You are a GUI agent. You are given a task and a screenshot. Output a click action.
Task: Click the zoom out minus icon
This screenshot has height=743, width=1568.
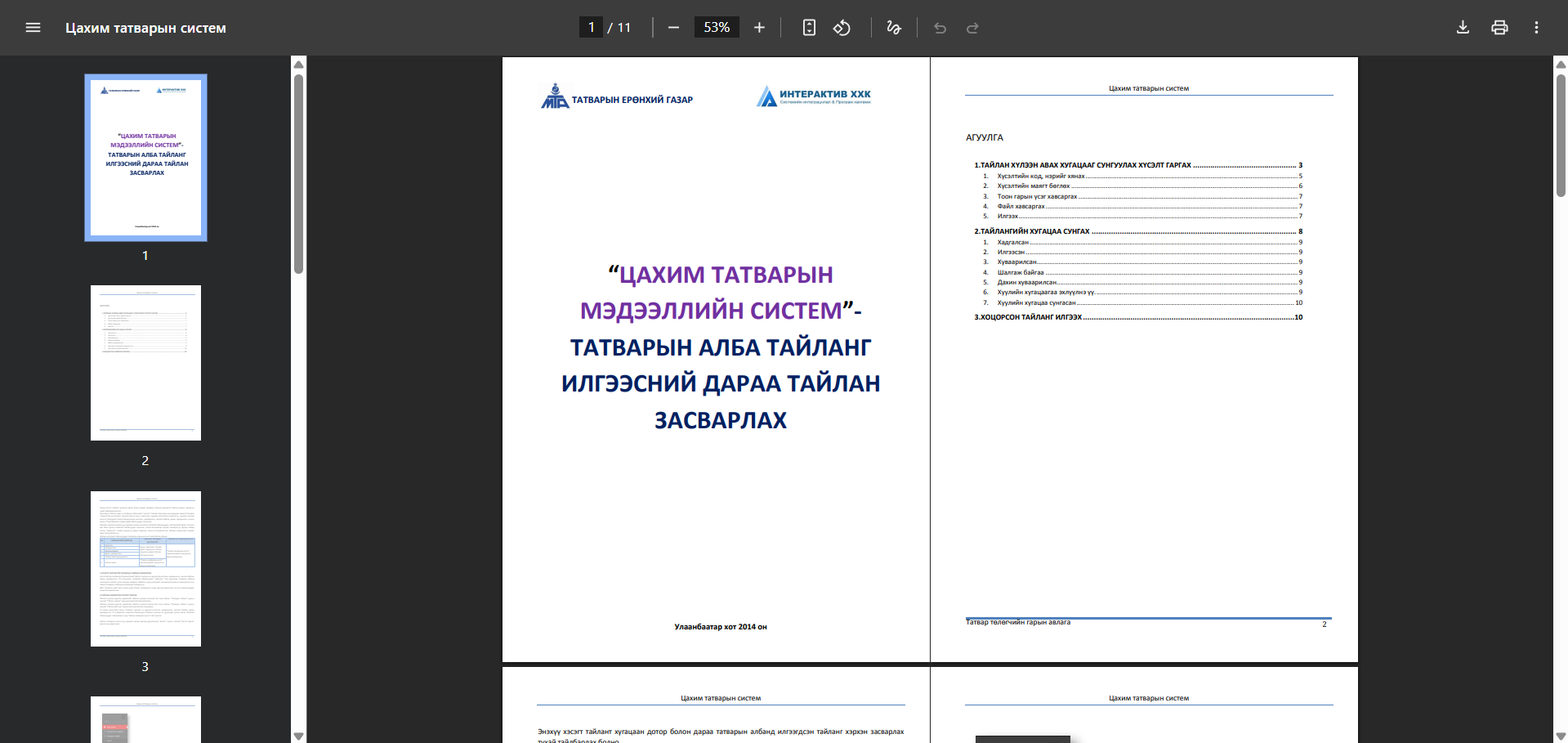click(673, 28)
